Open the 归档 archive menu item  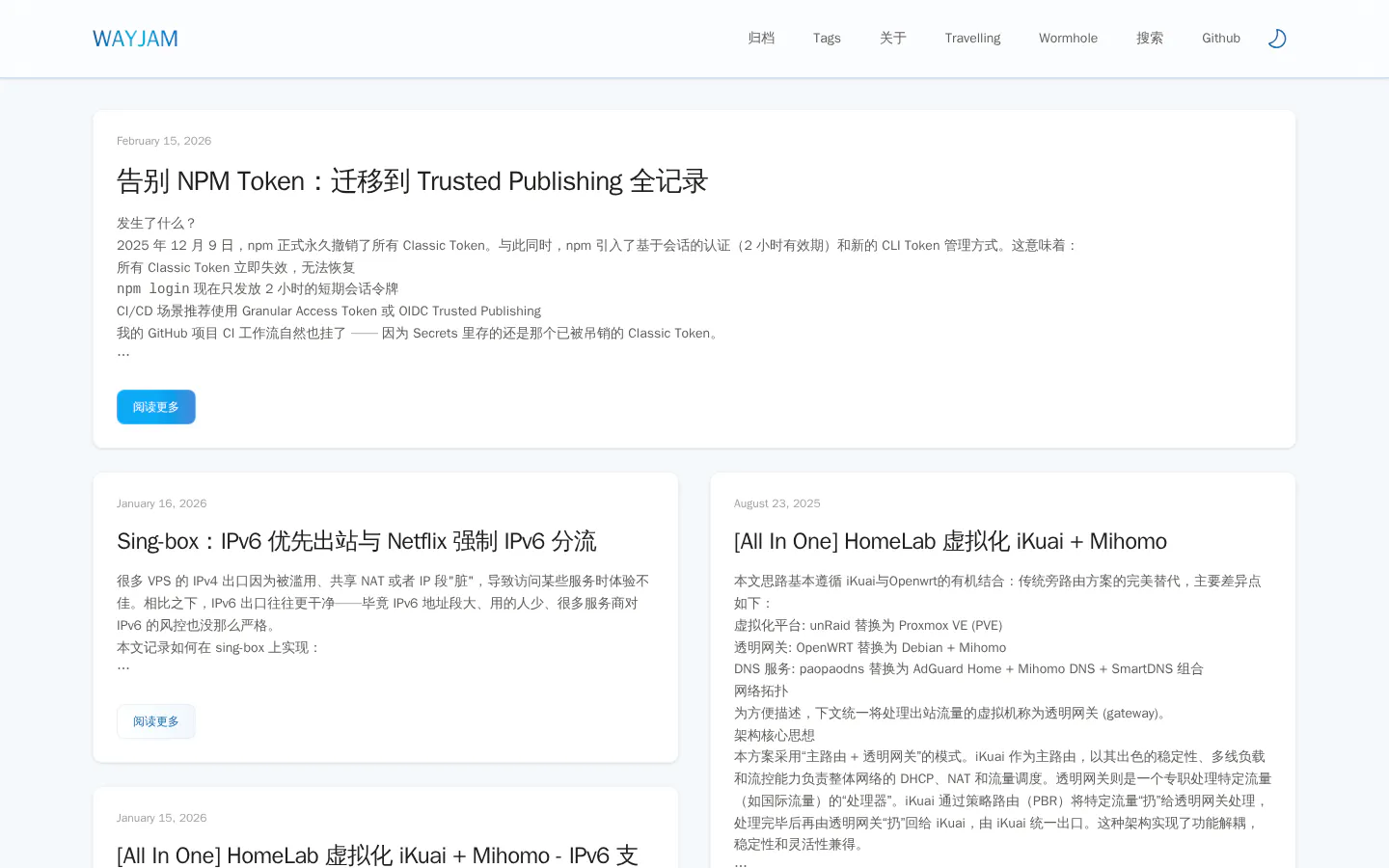point(761,39)
